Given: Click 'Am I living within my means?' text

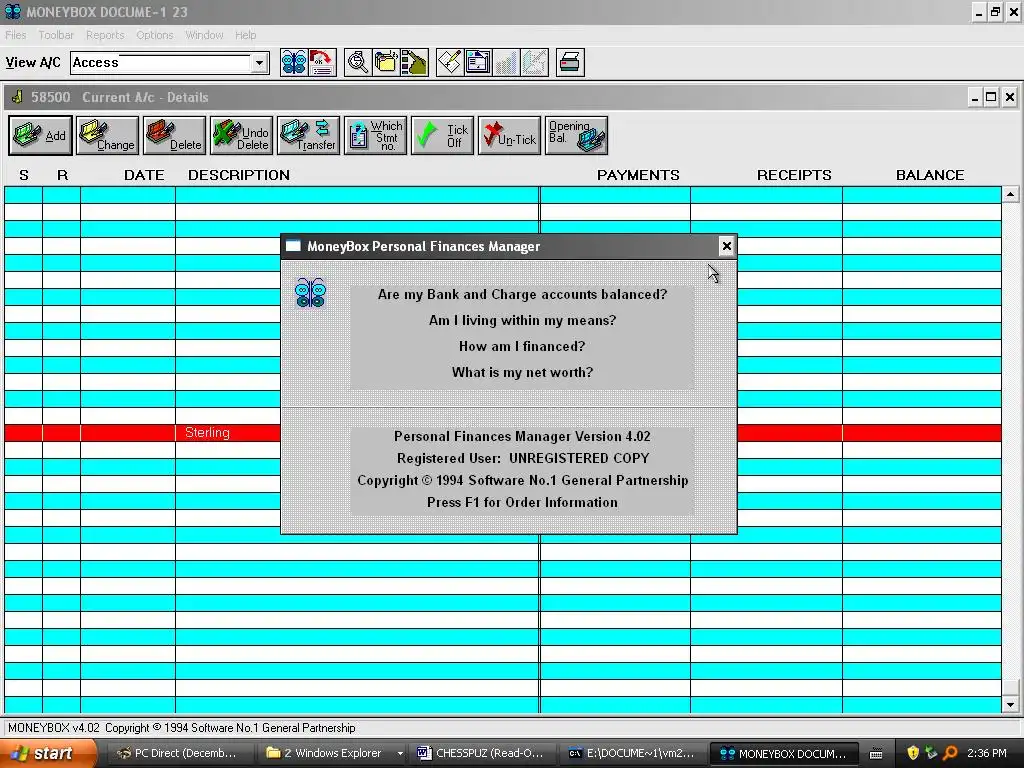Looking at the screenshot, I should click(522, 321).
